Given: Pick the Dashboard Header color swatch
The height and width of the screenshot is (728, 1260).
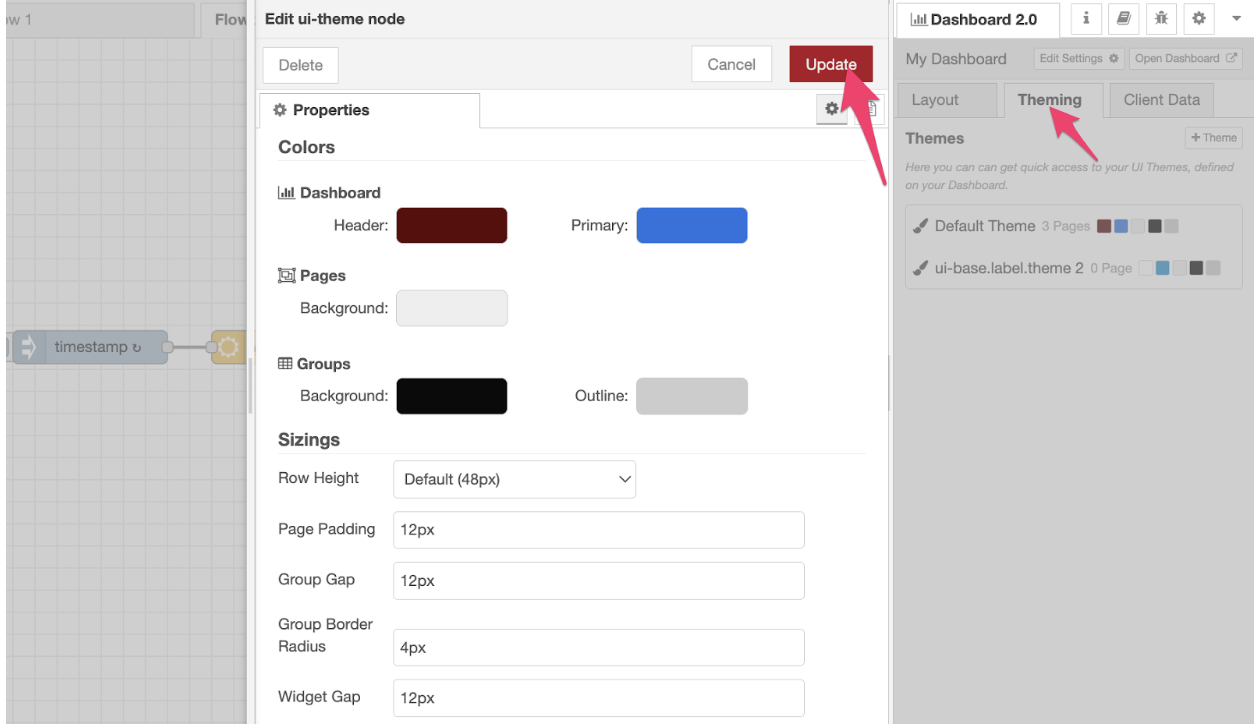Looking at the screenshot, I should click(452, 225).
